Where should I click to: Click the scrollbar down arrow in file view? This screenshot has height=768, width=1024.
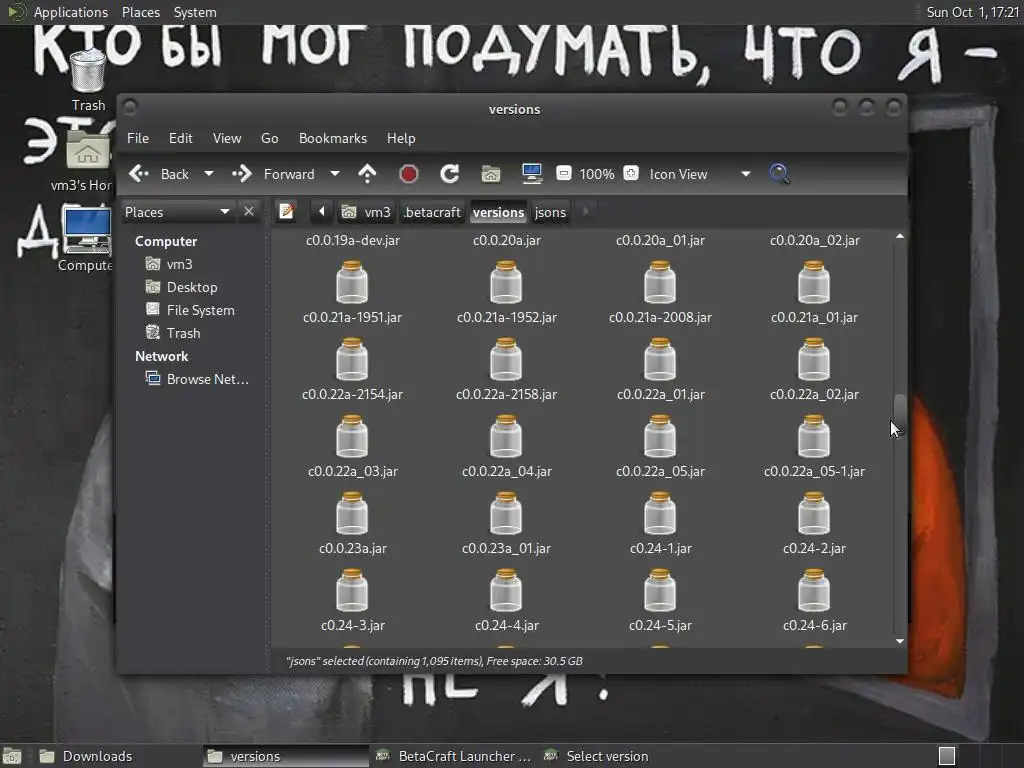point(900,641)
